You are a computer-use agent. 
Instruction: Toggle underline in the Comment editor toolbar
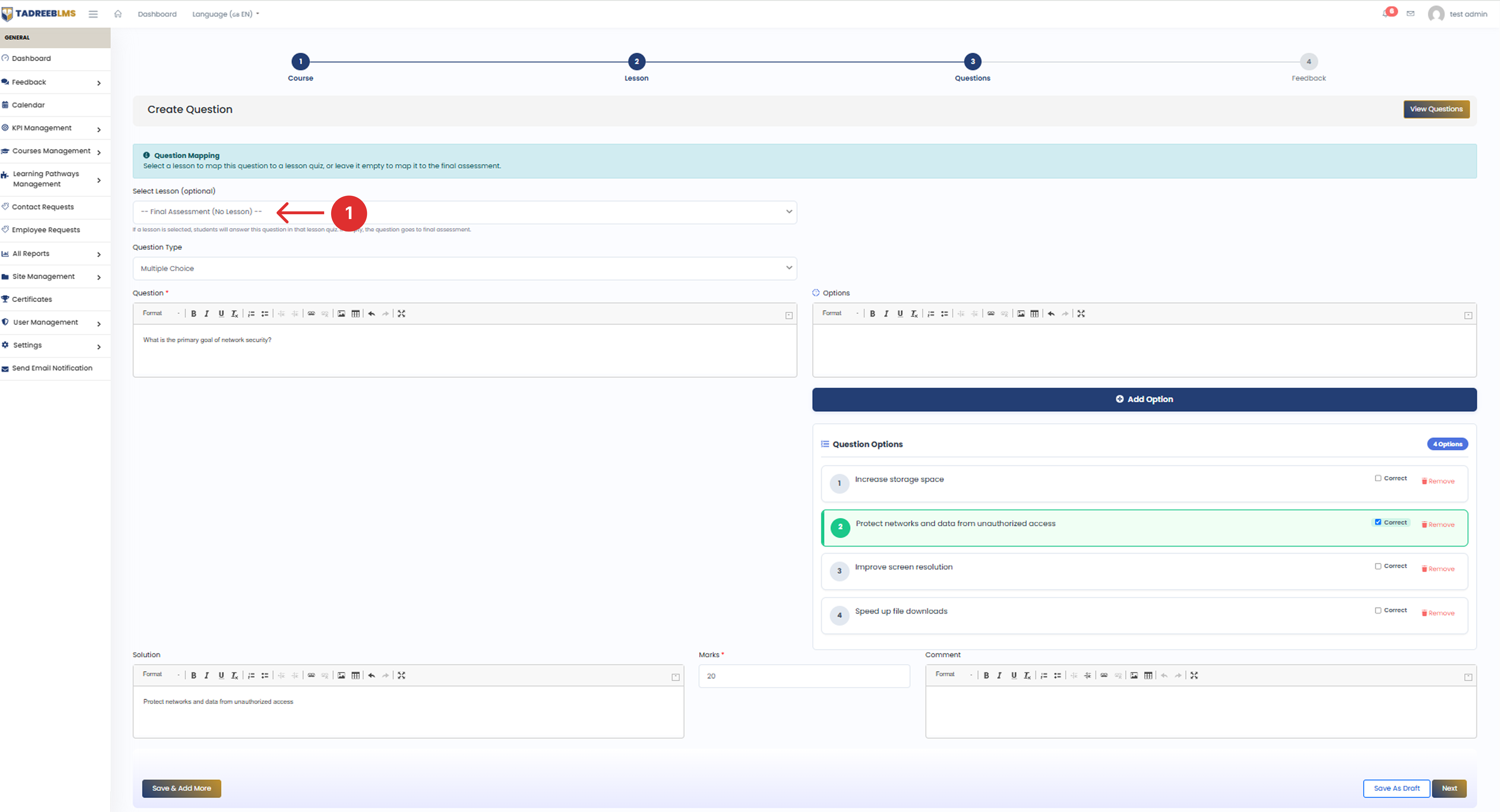[1014, 675]
